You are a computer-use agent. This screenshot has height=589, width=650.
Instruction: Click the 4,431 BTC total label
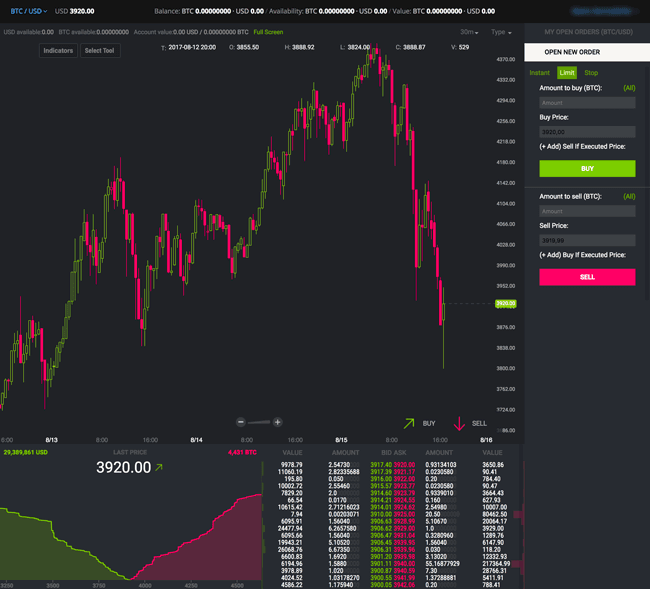point(242,452)
